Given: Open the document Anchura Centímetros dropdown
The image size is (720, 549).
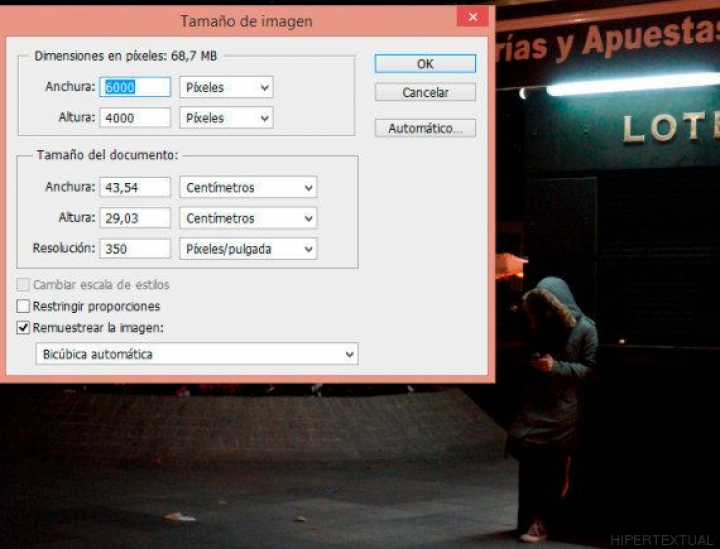Looking at the screenshot, I should 248,187.
